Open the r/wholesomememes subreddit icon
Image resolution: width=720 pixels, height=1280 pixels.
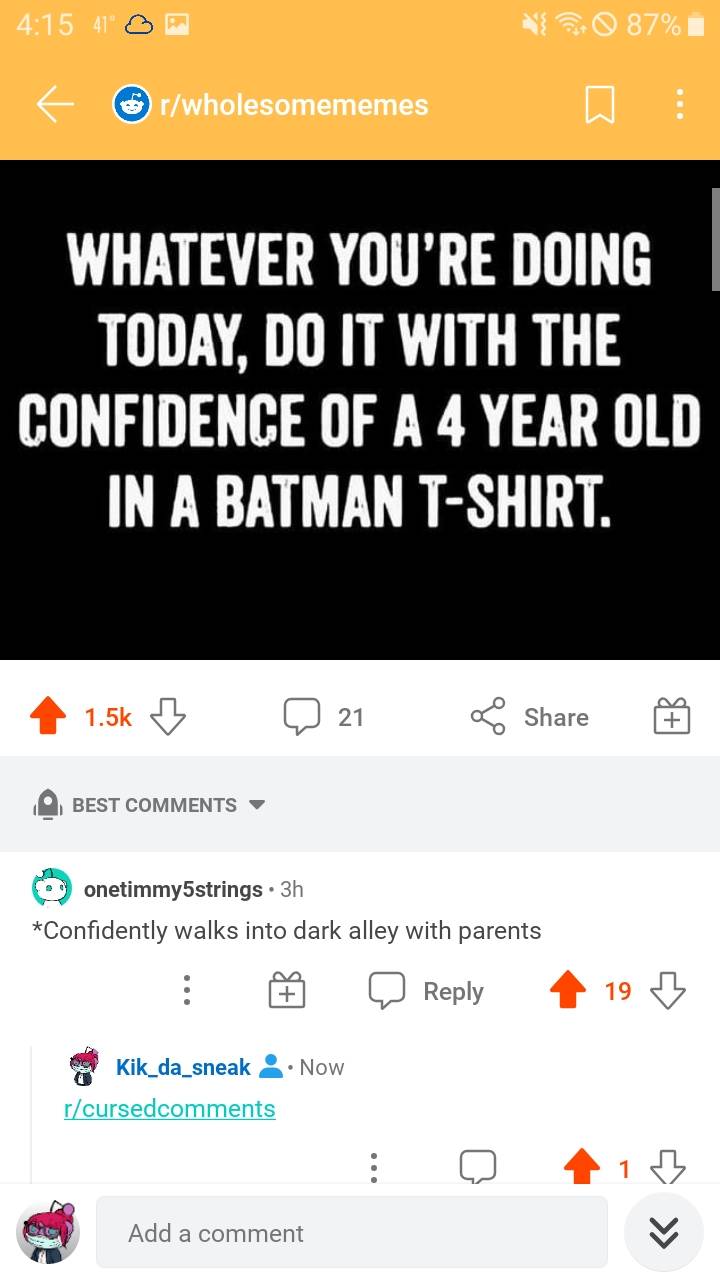point(131,104)
